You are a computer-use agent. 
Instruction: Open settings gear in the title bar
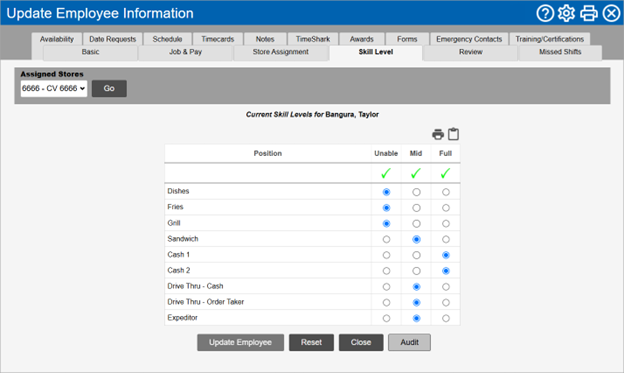tap(566, 13)
